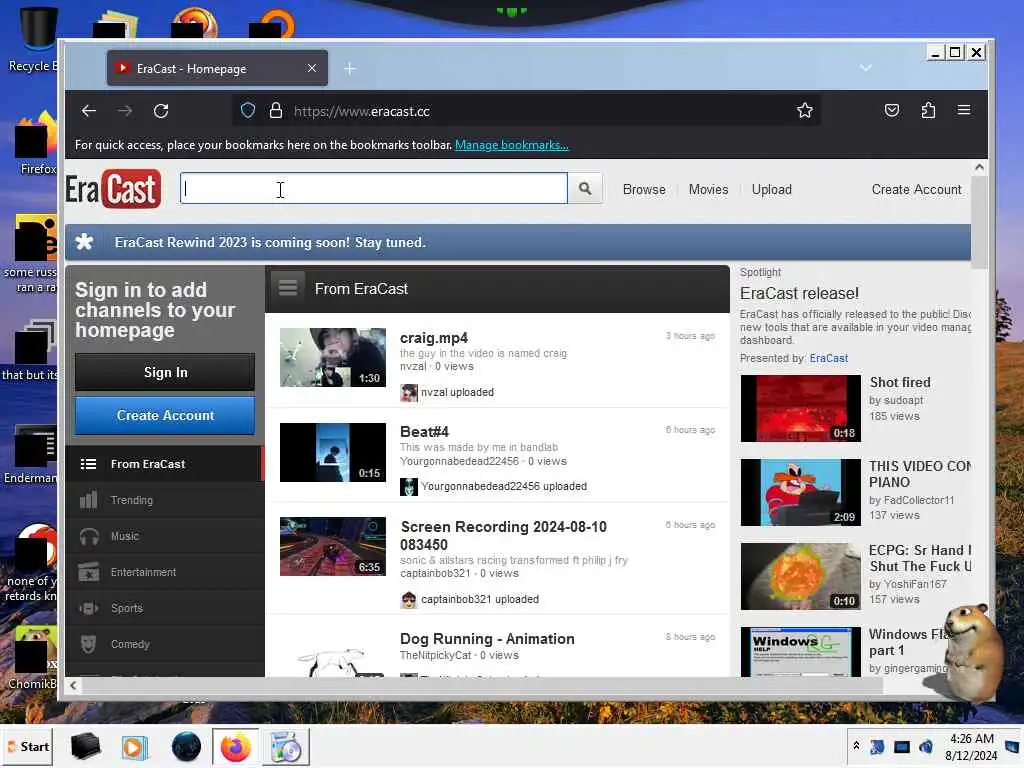Image resolution: width=1024 pixels, height=768 pixels.
Task: Select Music channel in sidebar
Action: (165, 536)
